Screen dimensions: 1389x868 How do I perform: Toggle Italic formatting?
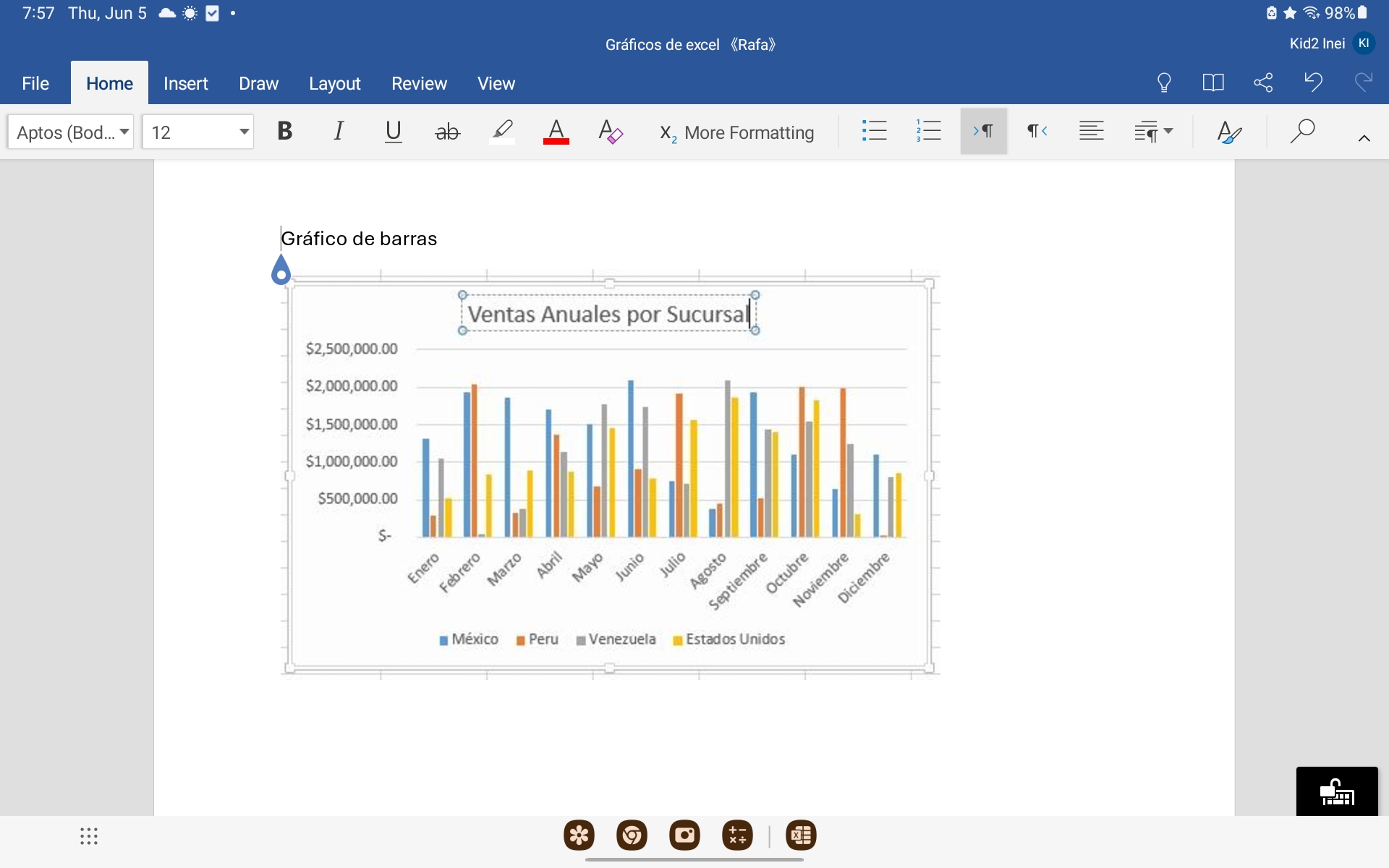click(338, 132)
